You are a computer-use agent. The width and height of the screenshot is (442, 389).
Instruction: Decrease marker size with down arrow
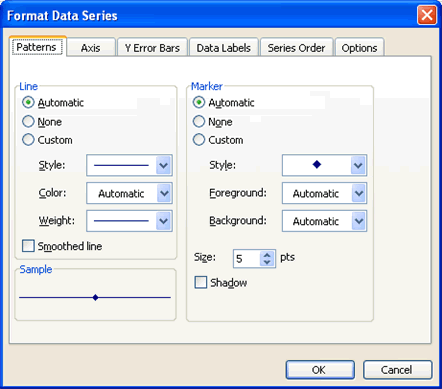pyautogui.click(x=267, y=262)
